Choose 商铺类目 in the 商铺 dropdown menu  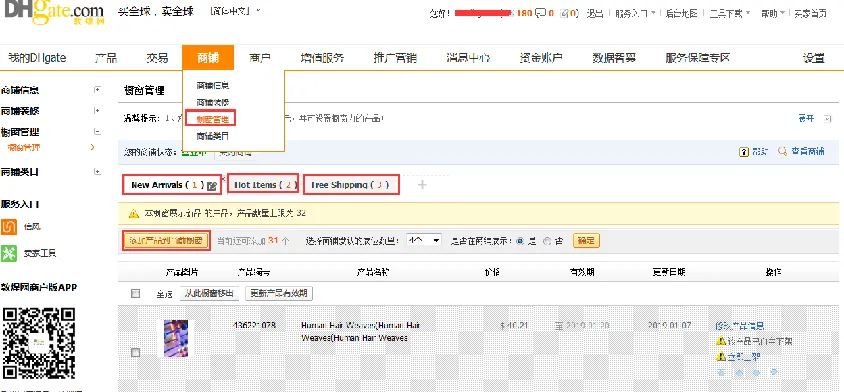pos(213,136)
